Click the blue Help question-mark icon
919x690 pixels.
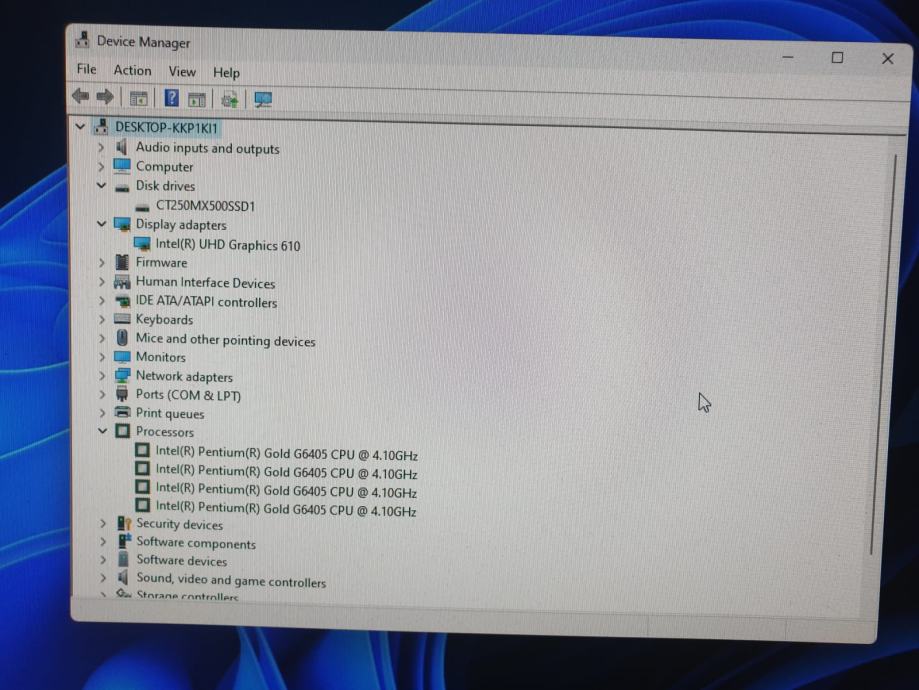[171, 97]
